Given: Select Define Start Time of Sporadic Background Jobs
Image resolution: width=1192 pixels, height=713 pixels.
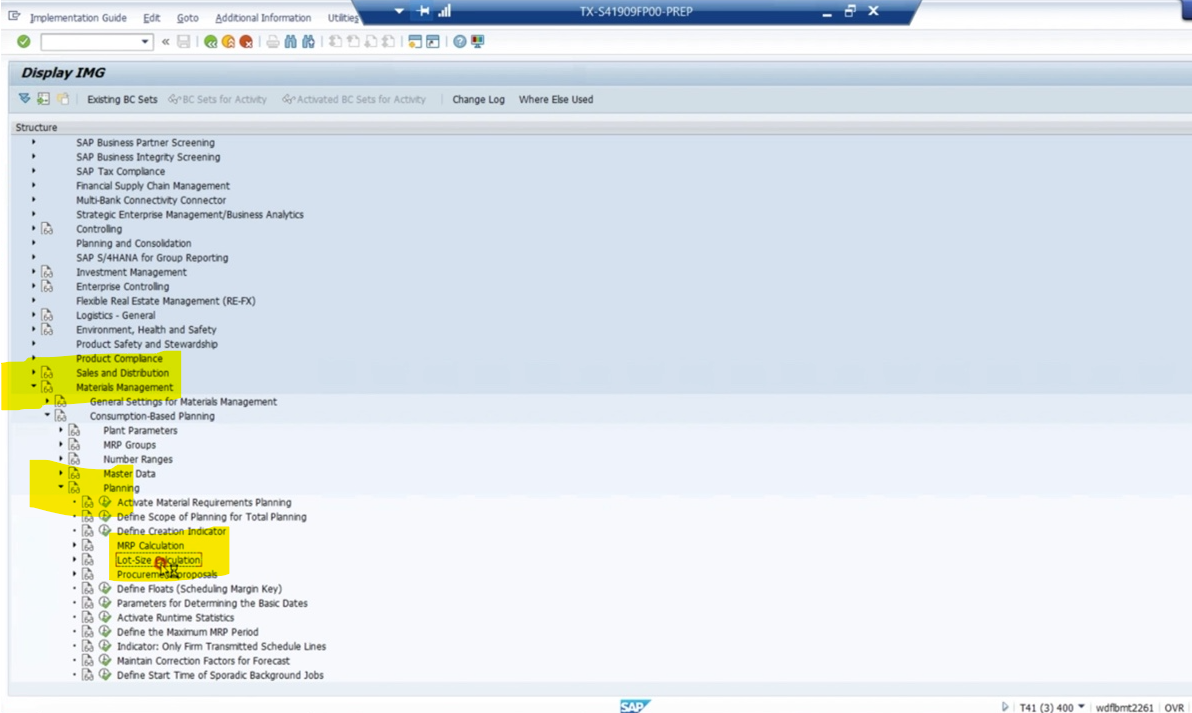Looking at the screenshot, I should 220,675.
